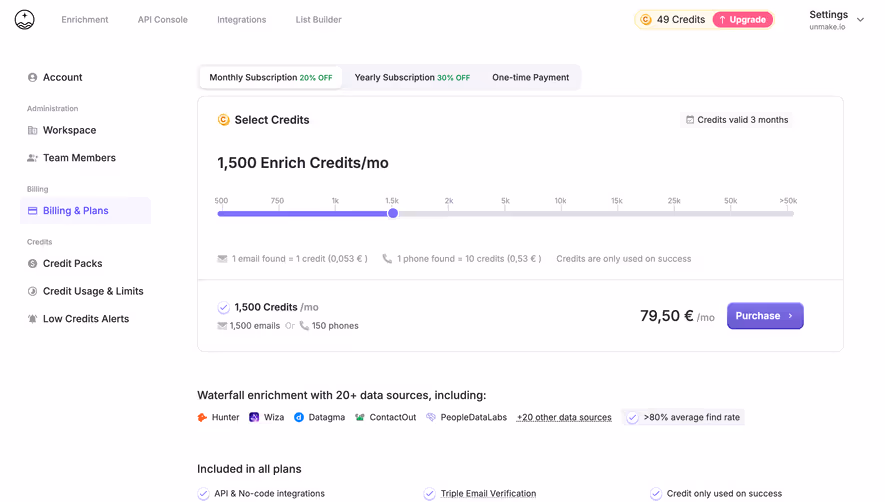Viewport: 885px width, 502px height.
Task: Click calendar icon beside Credits valid 3 months
Action: coord(690,120)
